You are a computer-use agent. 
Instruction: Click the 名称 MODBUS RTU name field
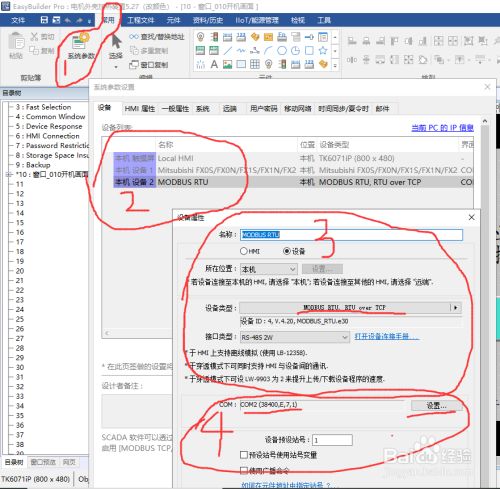351,235
